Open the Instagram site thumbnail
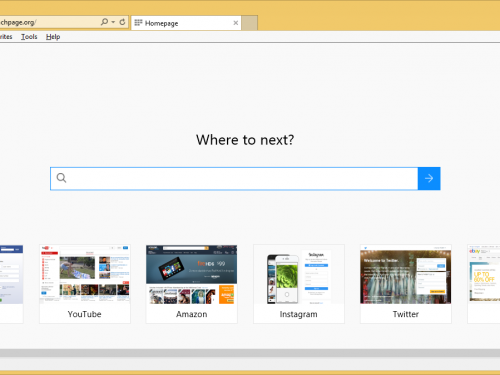The width and height of the screenshot is (500, 375). [299, 284]
